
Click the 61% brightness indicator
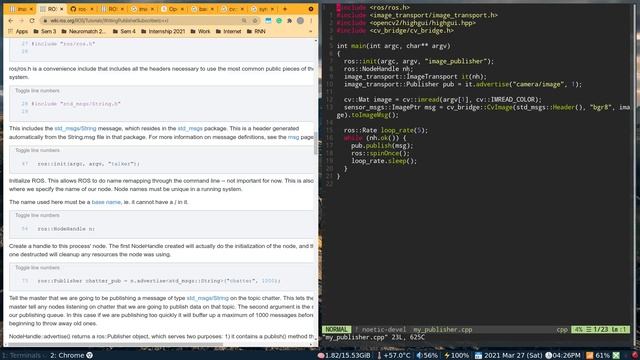click(x=598, y=356)
